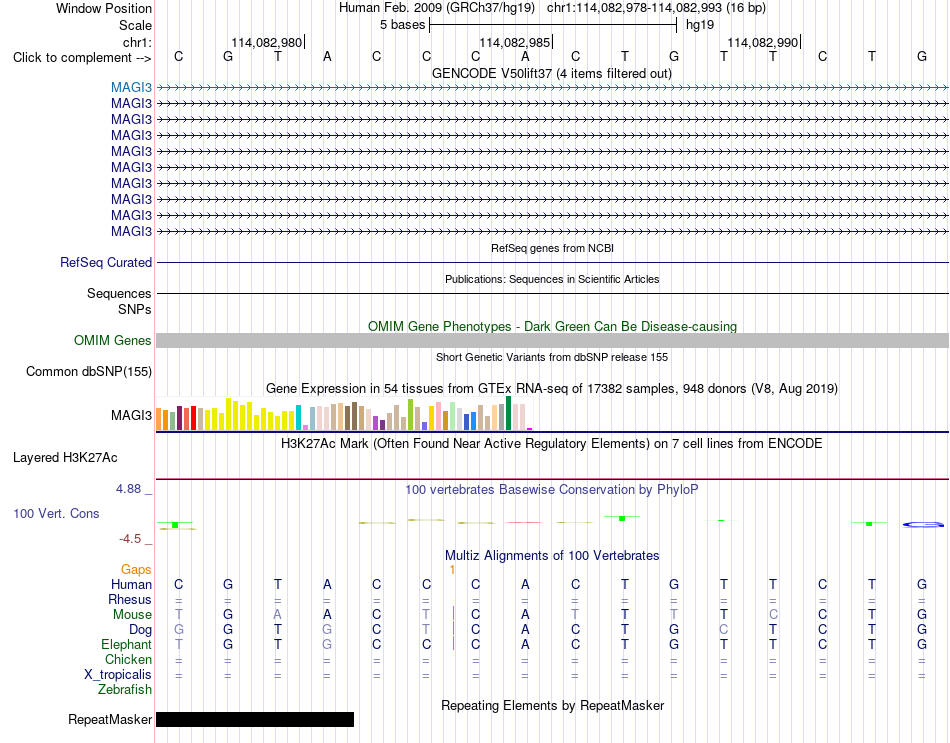Click the orange '1' gap marker in Gaps row

pos(452,569)
